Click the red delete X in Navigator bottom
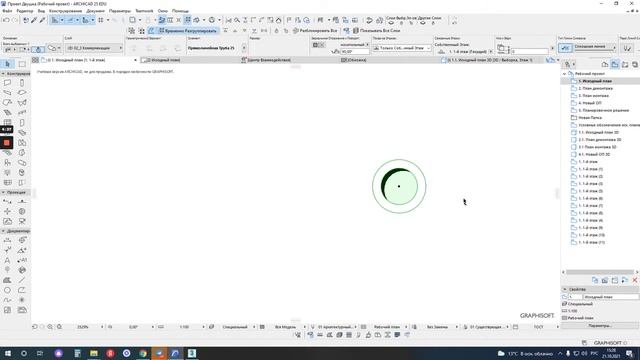Viewport: 640px width, 360px height. pos(635,280)
